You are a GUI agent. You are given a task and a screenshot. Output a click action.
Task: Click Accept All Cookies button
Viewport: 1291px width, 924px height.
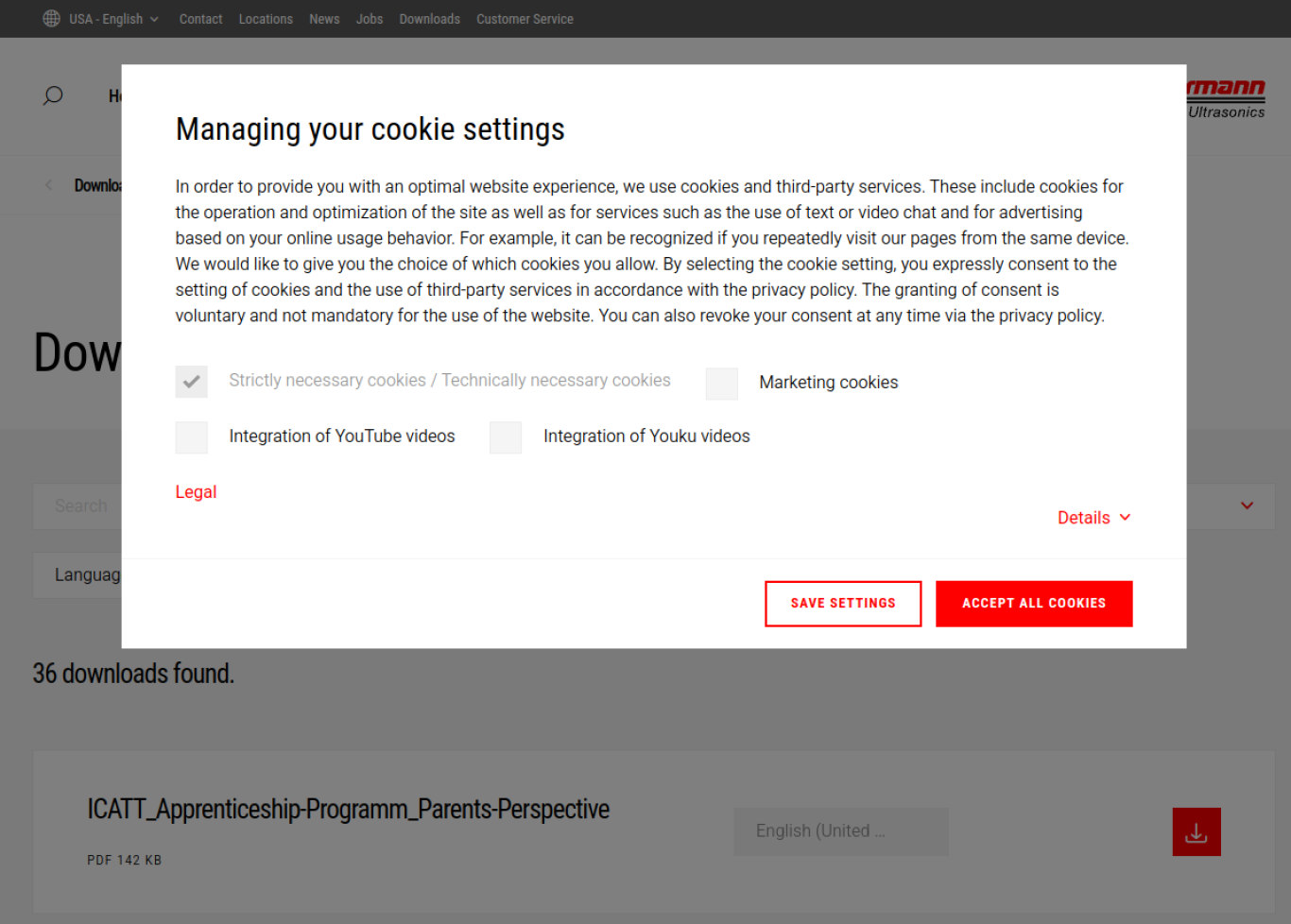(1034, 604)
